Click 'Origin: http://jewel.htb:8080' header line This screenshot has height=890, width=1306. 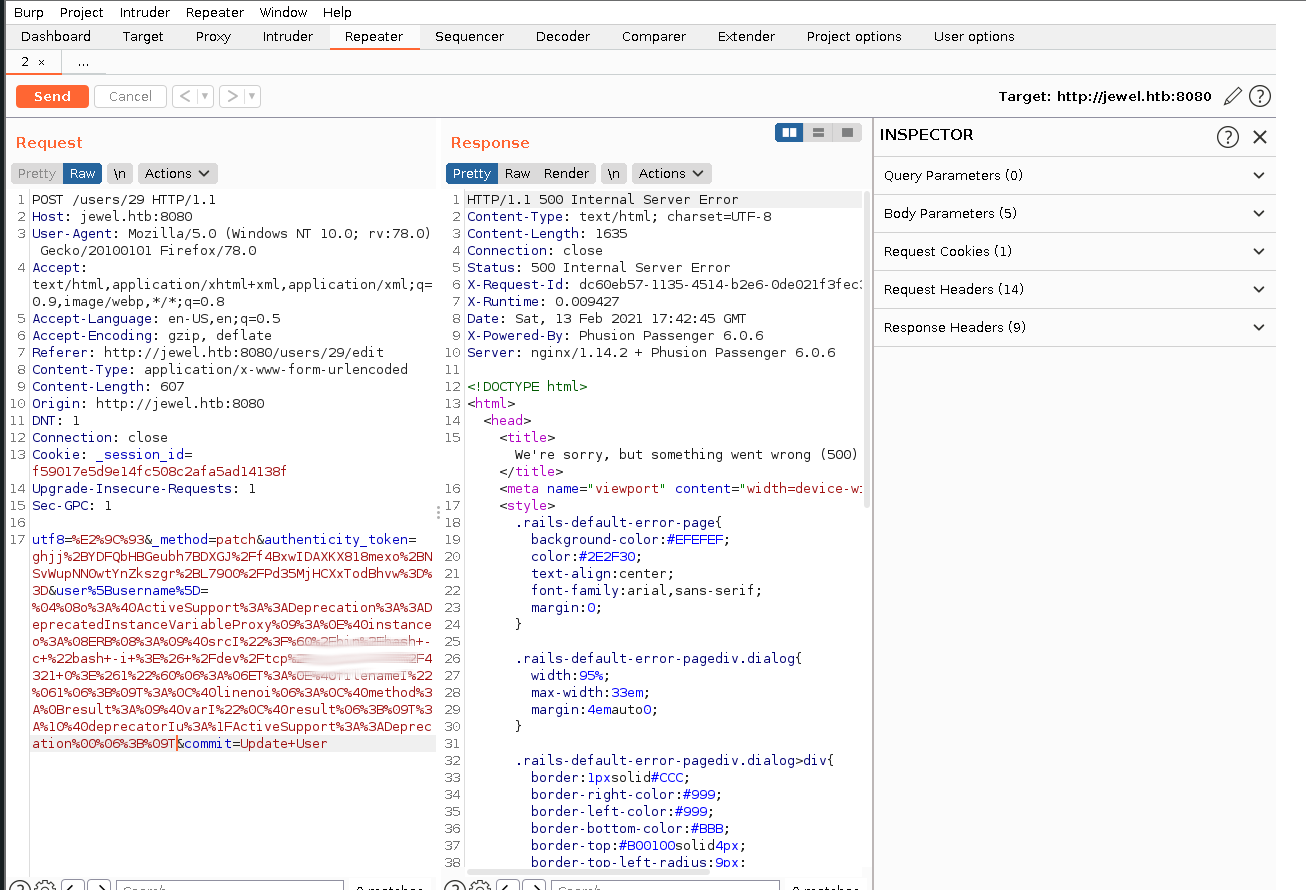pyautogui.click(x=148, y=403)
